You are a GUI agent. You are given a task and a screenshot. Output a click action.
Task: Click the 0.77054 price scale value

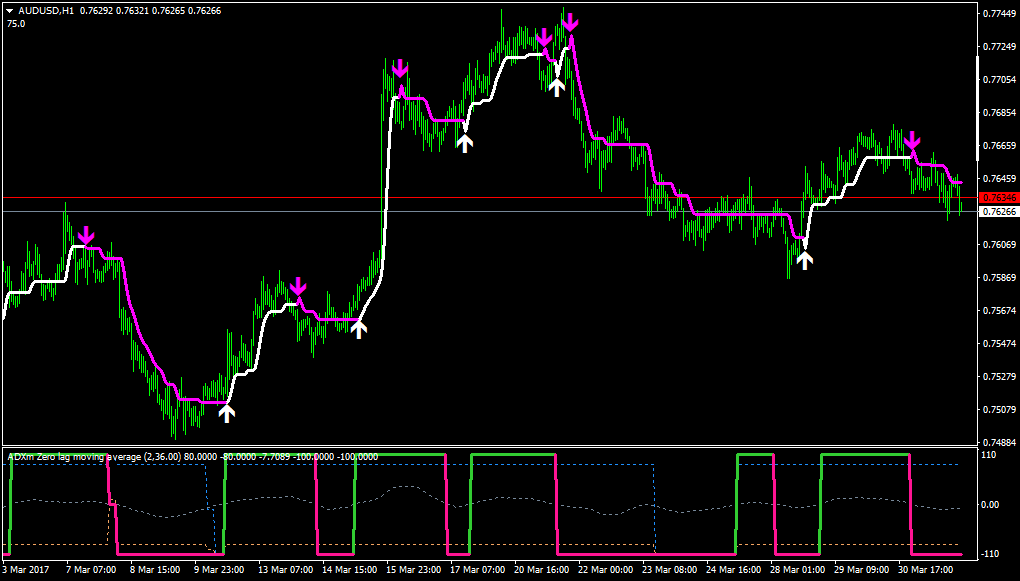click(1000, 79)
